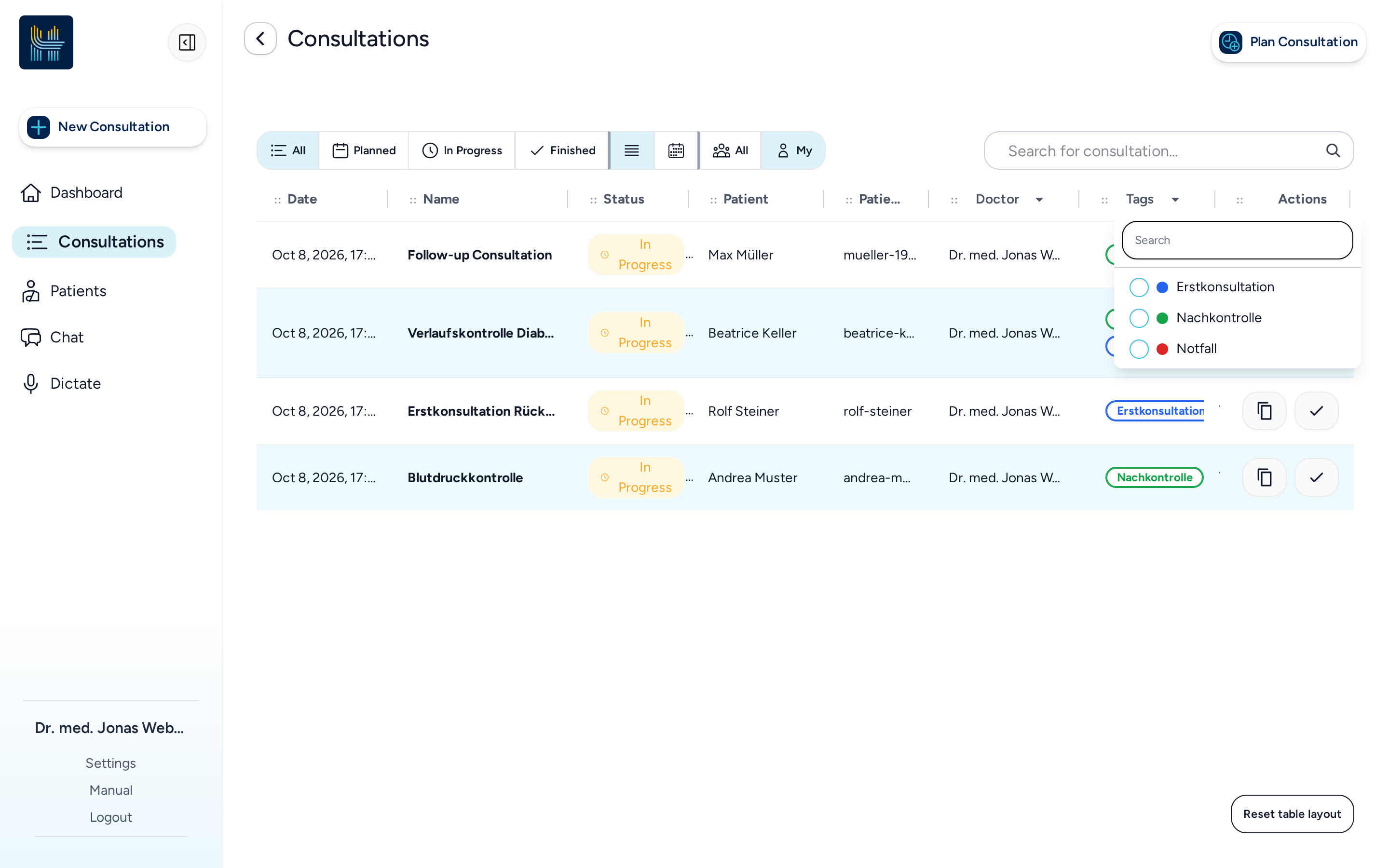Mark Blutdruckkontrolle as finished
The height and width of the screenshot is (868, 1389).
pos(1316,477)
